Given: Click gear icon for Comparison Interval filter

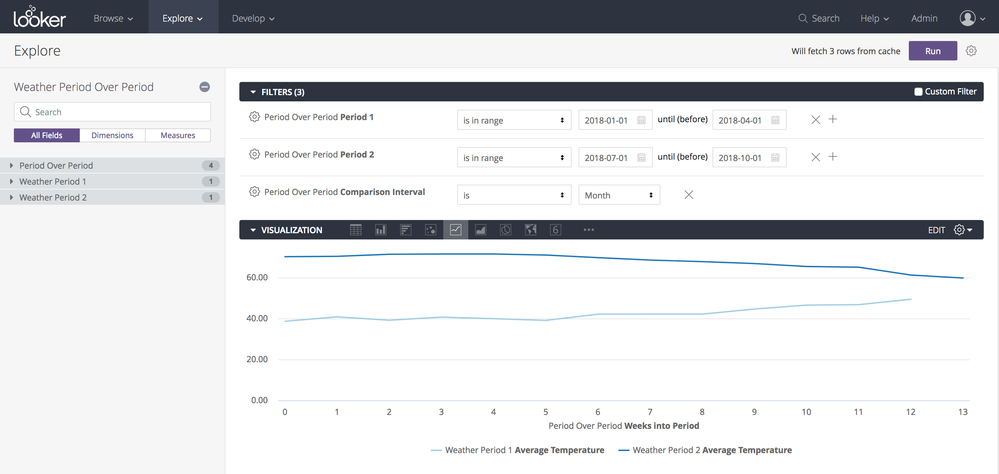Looking at the screenshot, I should pos(254,191).
